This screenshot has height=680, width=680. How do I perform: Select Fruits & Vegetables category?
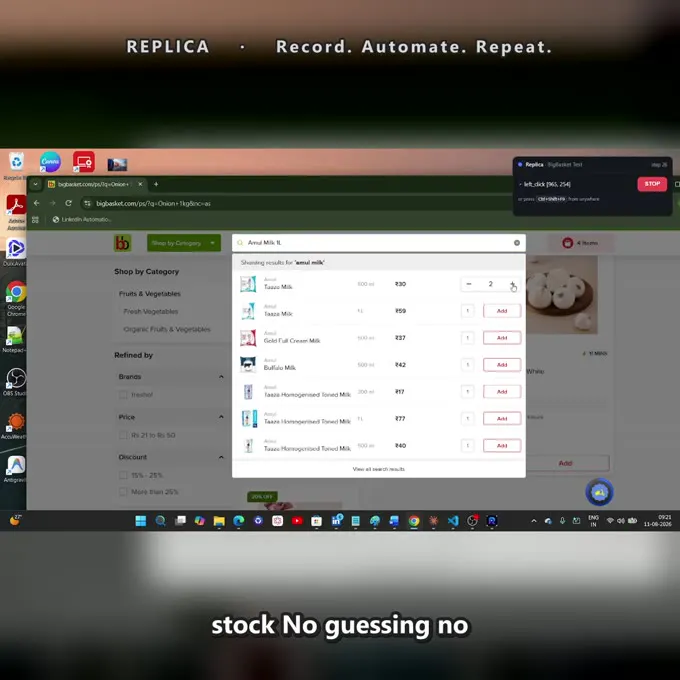[150, 294]
